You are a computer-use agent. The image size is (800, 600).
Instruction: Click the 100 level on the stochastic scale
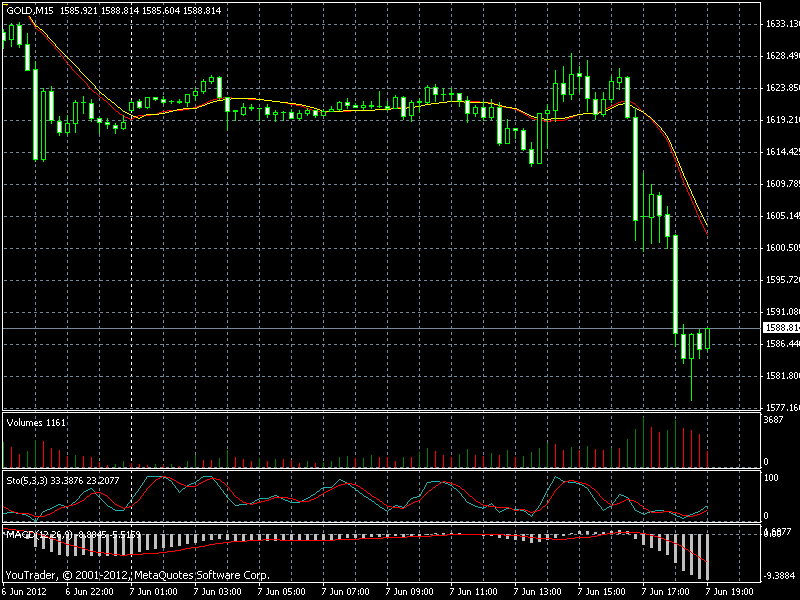pos(771,478)
